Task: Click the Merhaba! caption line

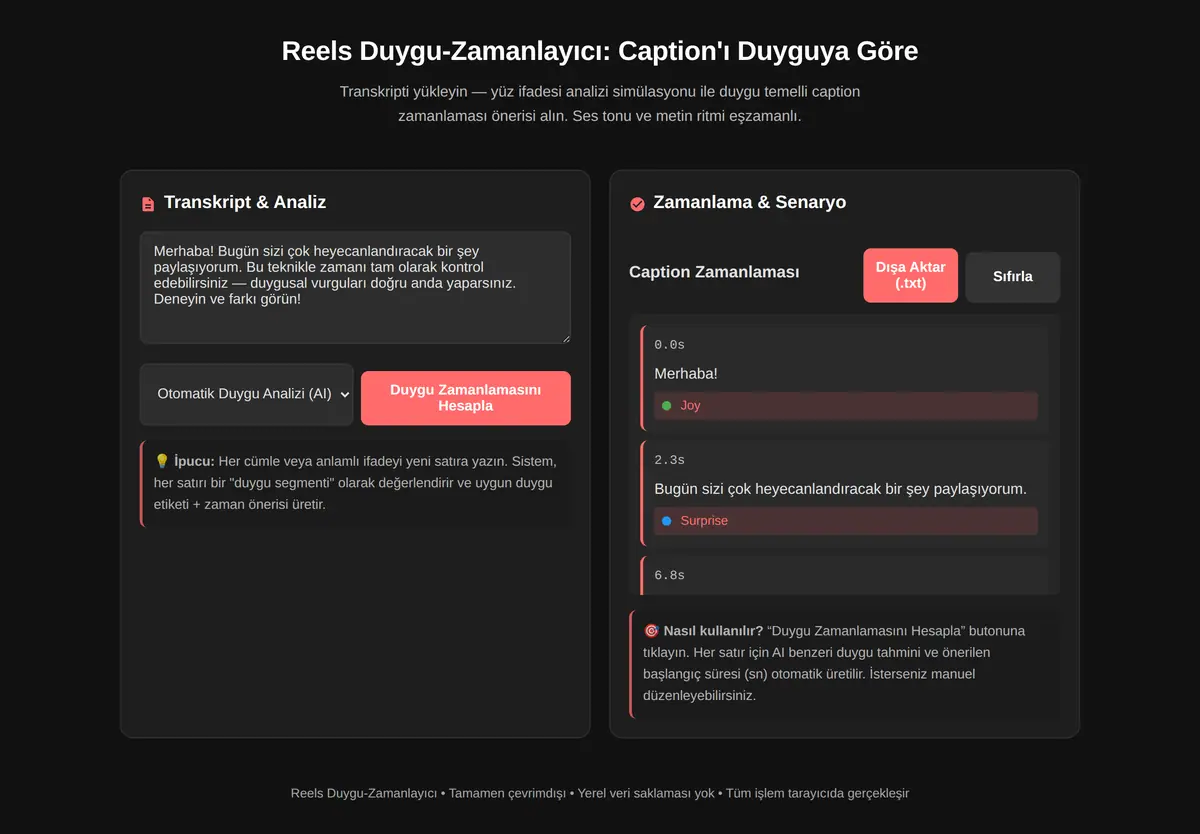Action: 686,374
